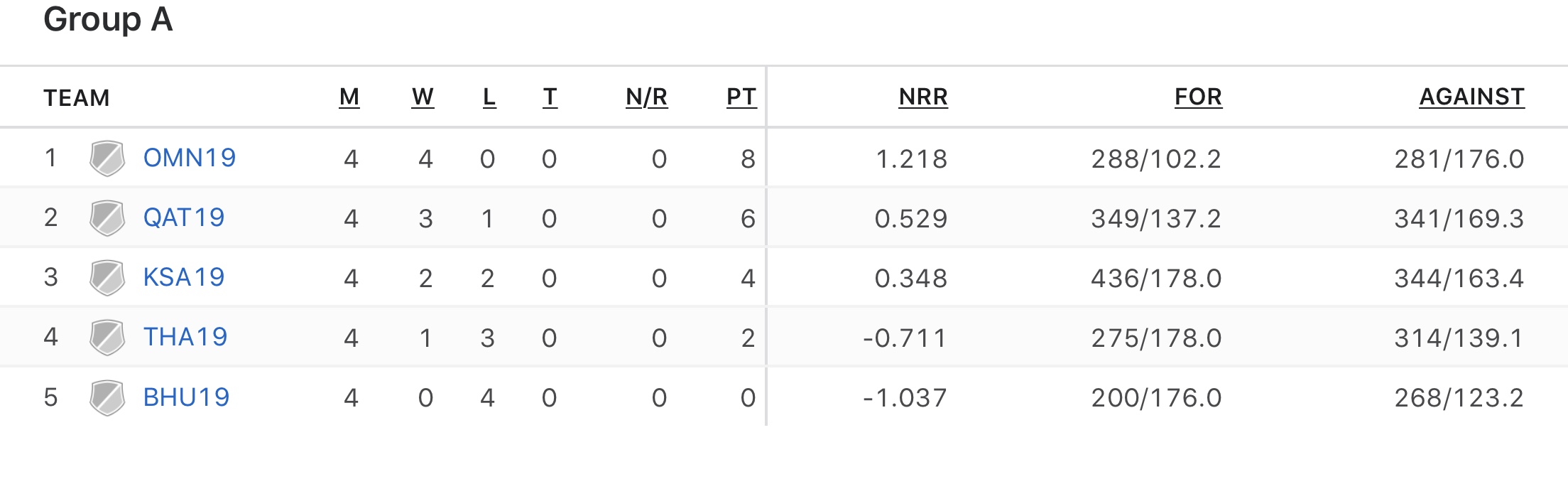
Task: Sort table by AGAINST column header
Action: pyautogui.click(x=1472, y=97)
